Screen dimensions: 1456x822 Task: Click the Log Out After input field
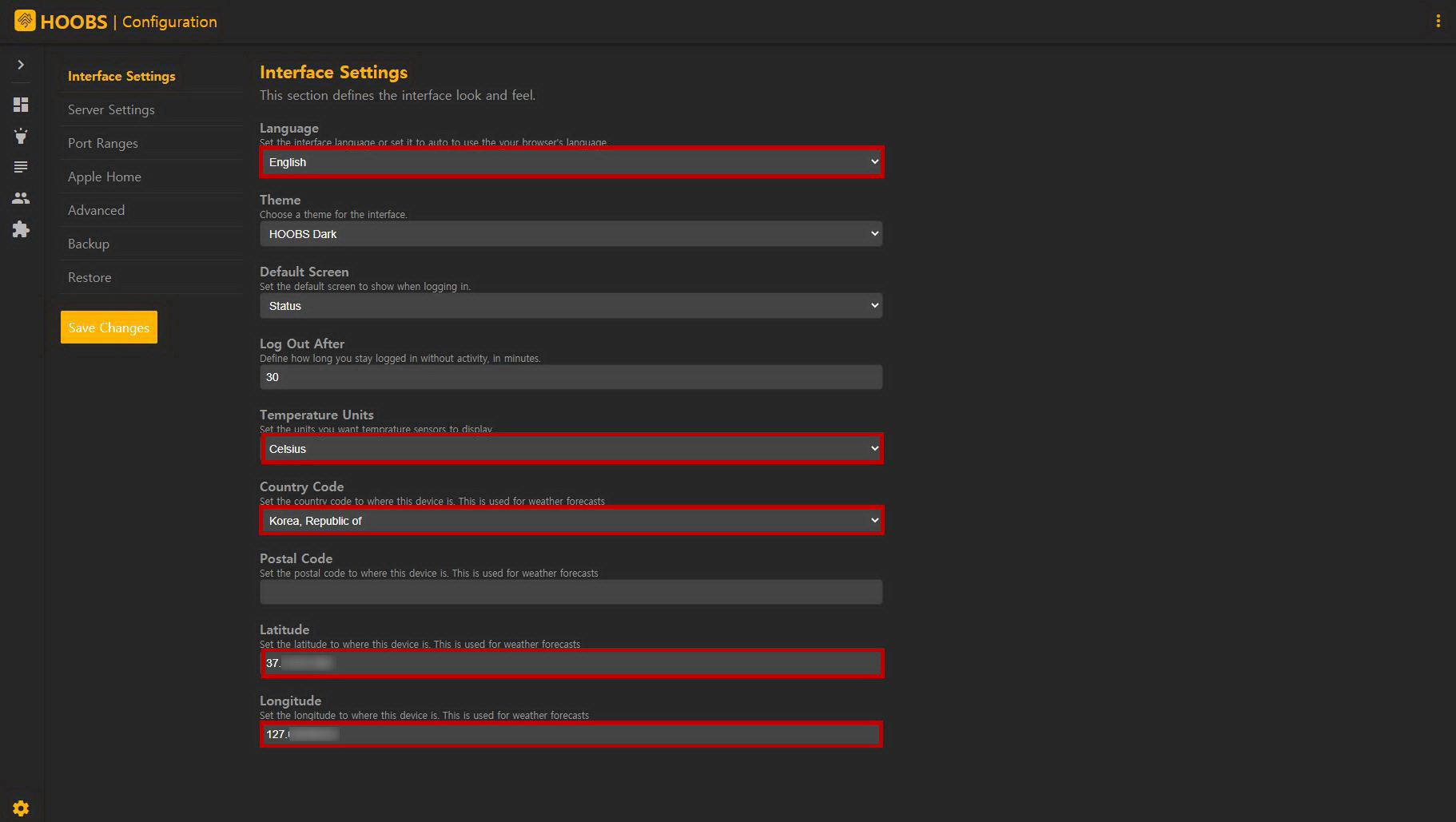click(571, 377)
